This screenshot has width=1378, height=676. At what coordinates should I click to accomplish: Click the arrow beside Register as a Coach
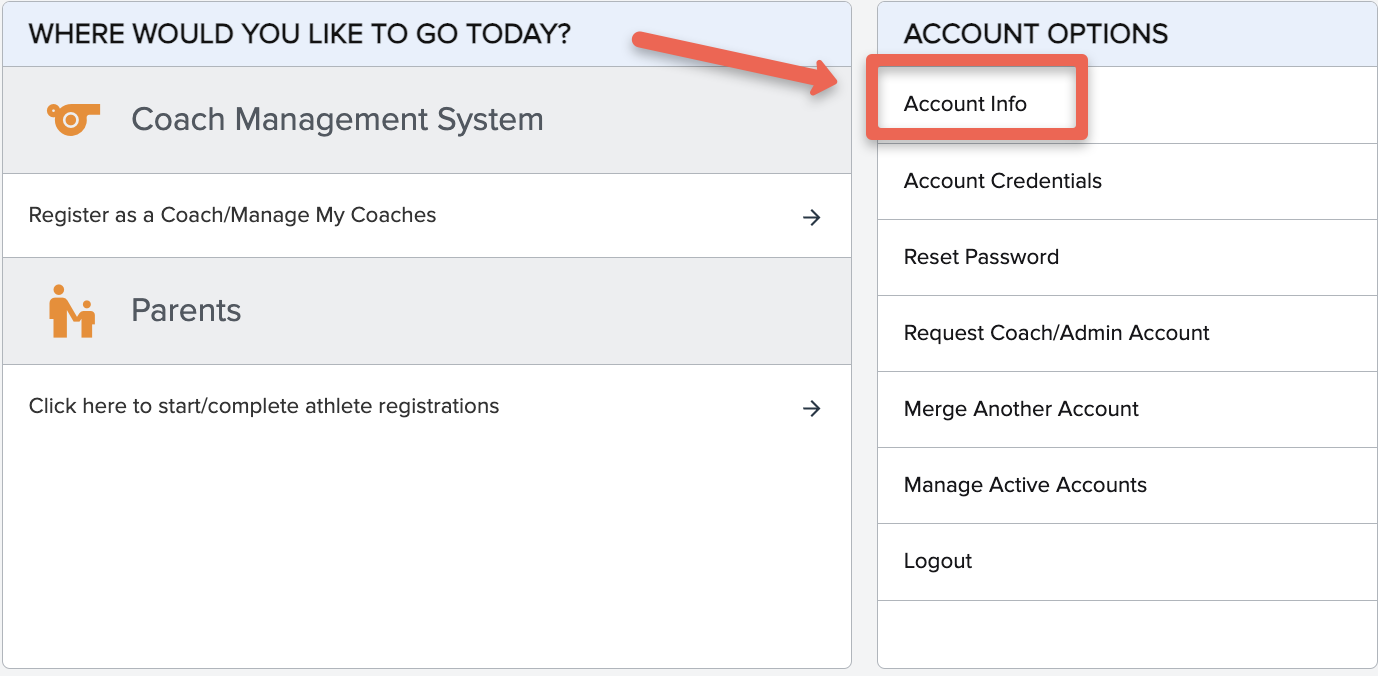pos(812,217)
